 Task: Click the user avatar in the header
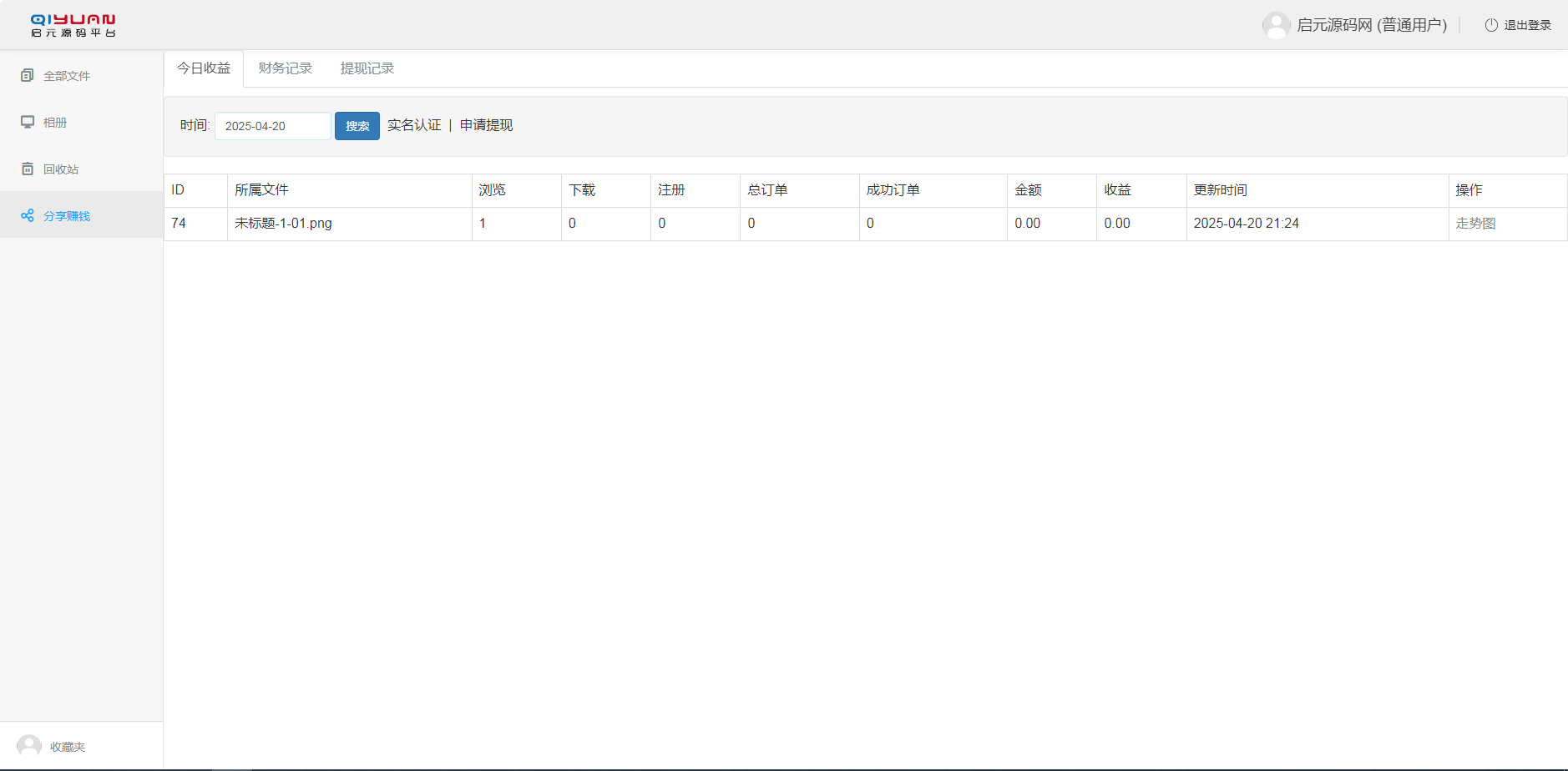pyautogui.click(x=1276, y=25)
